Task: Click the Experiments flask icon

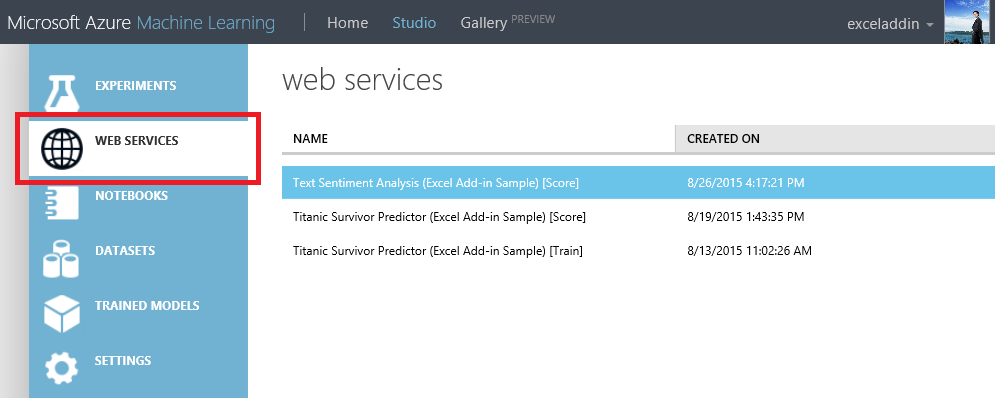Action: 61,93
